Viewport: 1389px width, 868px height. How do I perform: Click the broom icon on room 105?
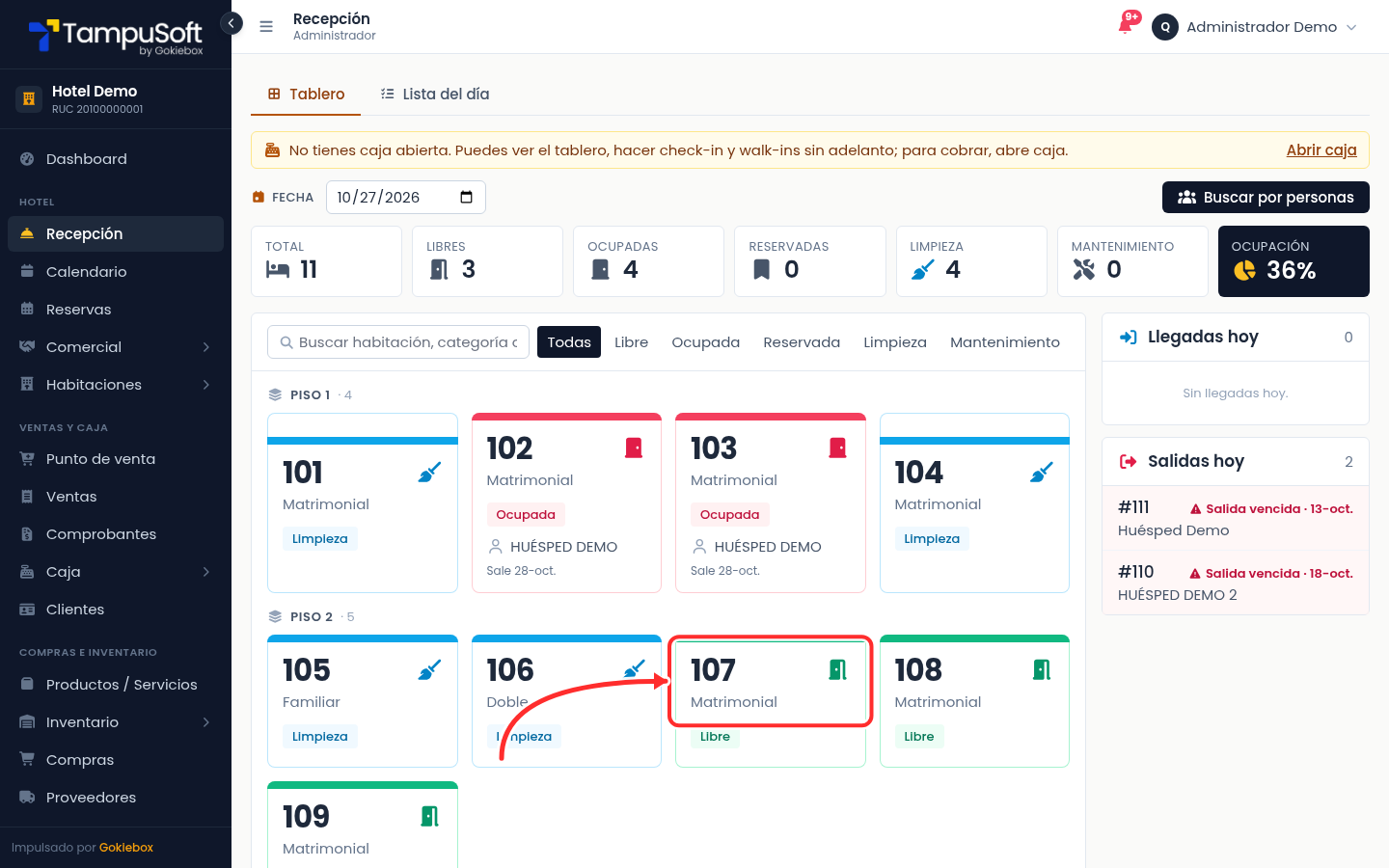pyautogui.click(x=429, y=670)
